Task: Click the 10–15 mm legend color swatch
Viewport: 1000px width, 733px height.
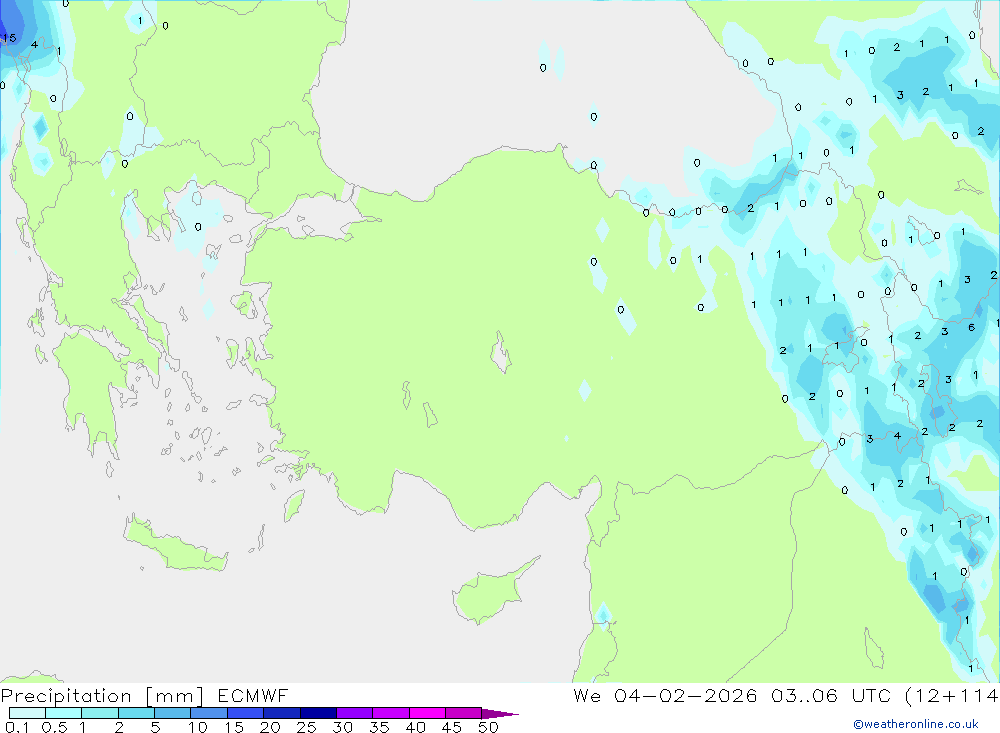Action: tap(209, 713)
